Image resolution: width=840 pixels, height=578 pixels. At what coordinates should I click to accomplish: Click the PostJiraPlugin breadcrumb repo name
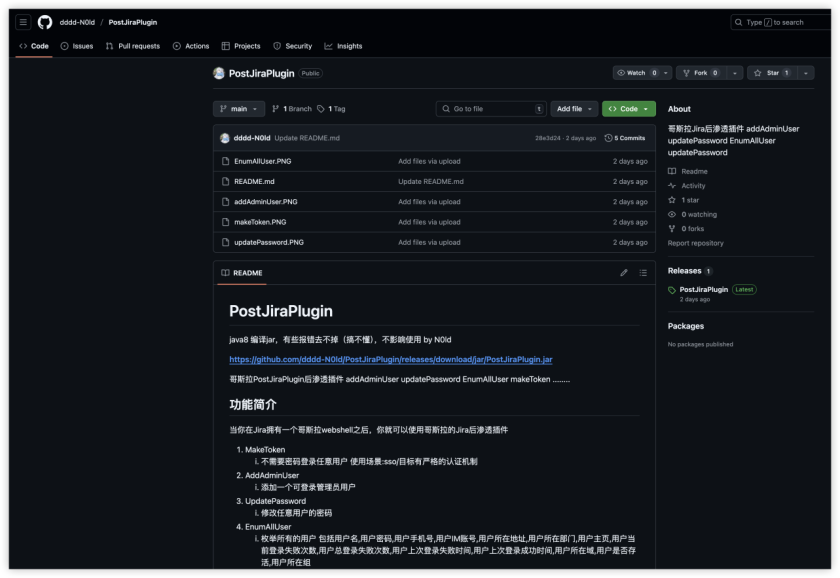(x=133, y=22)
